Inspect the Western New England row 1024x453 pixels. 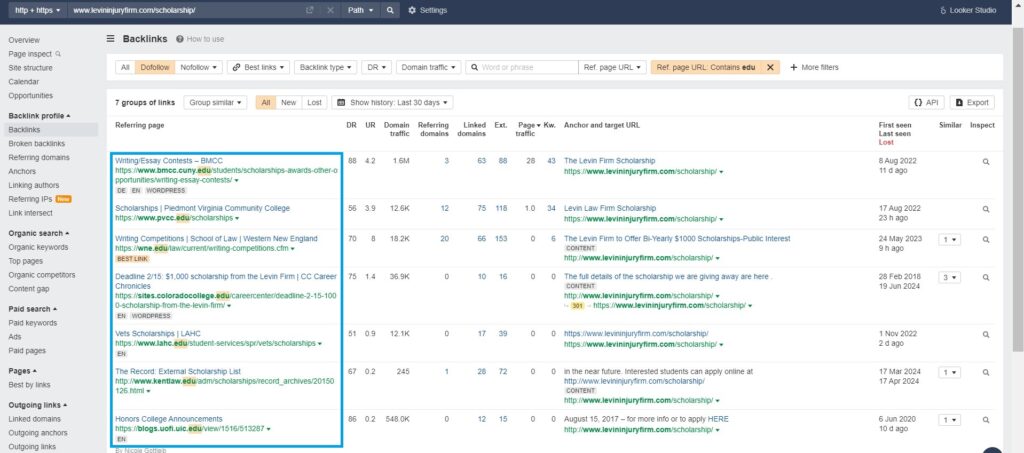(986, 240)
